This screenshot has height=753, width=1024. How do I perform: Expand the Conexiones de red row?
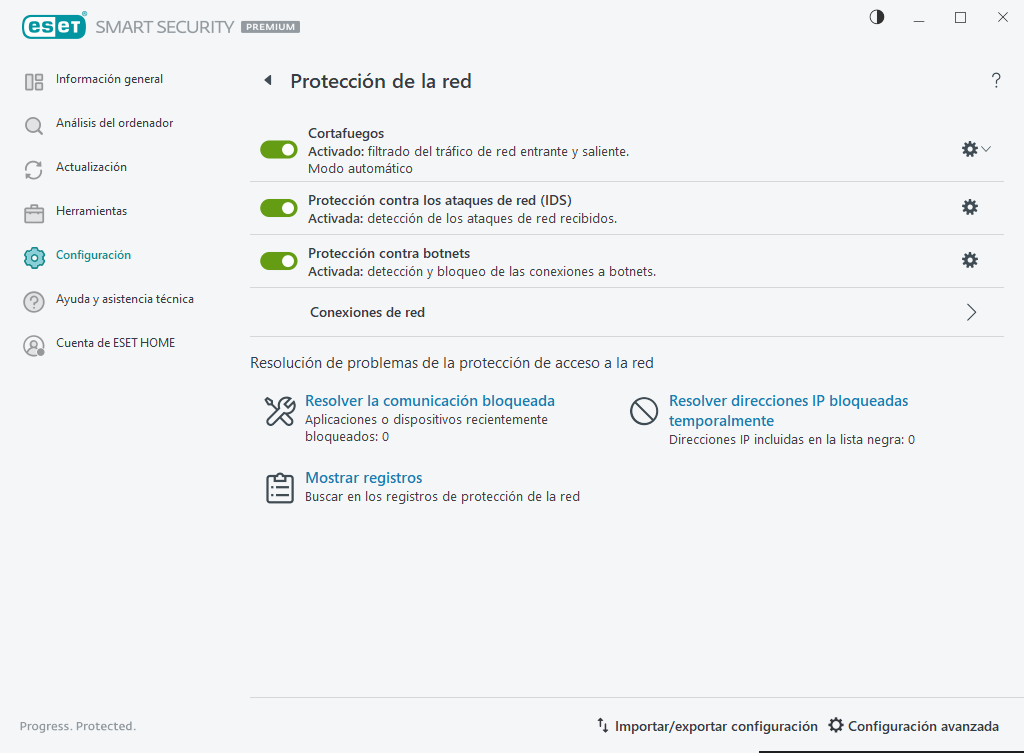971,312
